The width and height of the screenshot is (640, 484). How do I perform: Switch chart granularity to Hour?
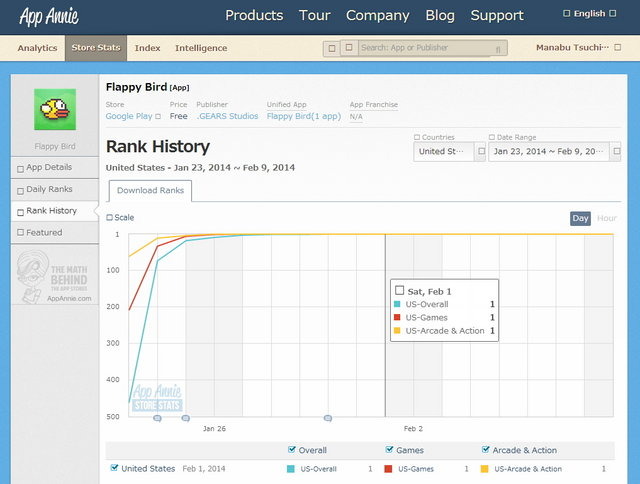tap(607, 218)
